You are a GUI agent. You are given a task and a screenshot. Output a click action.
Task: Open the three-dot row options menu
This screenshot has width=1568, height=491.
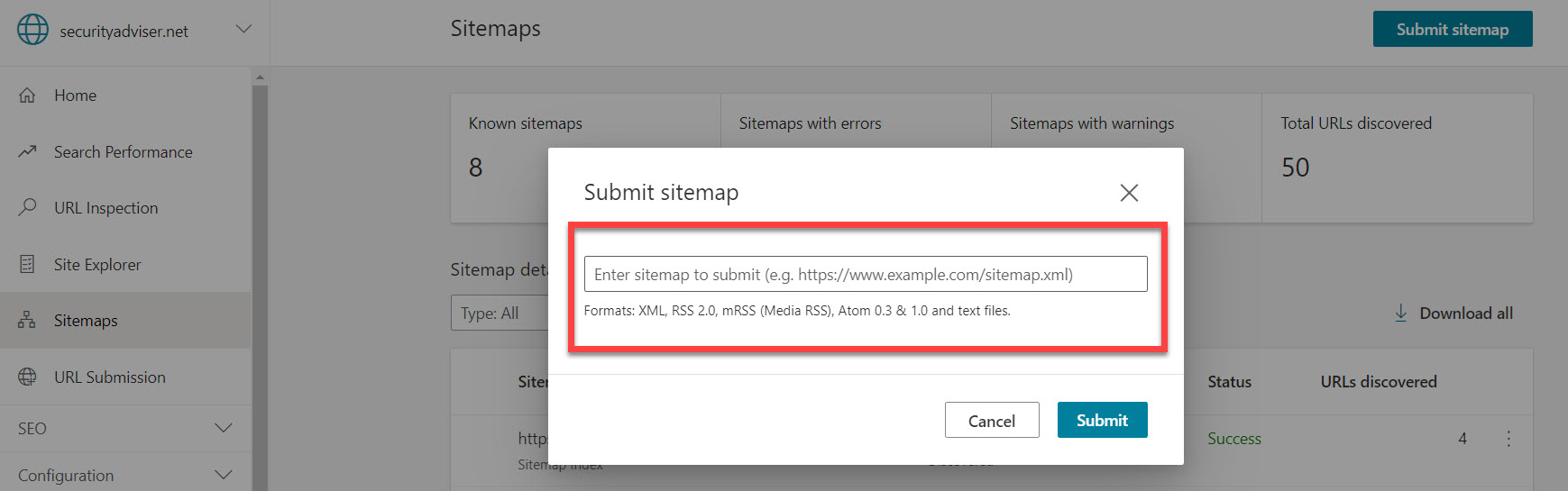[1508, 439]
